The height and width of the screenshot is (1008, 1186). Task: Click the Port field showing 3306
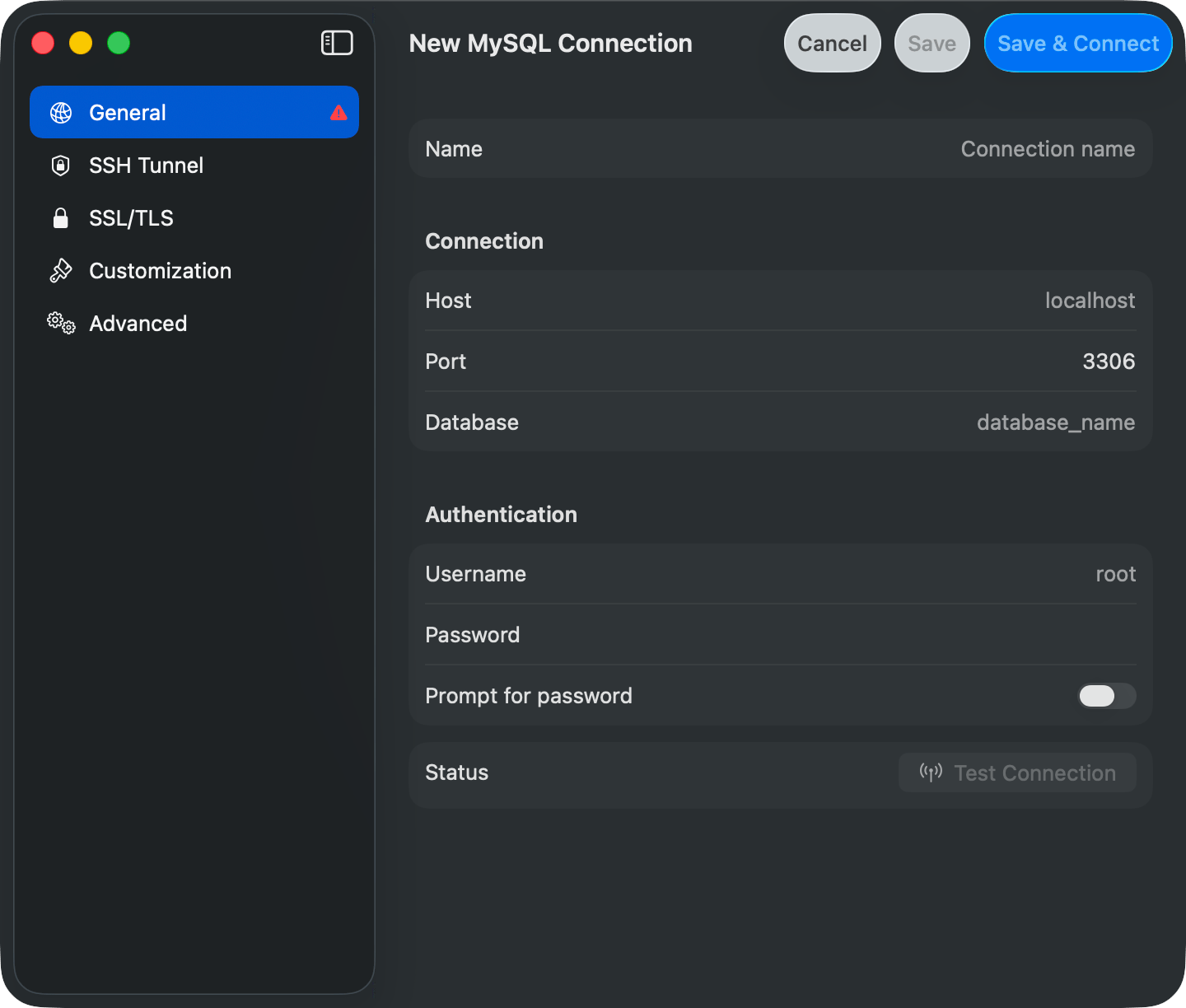point(780,362)
